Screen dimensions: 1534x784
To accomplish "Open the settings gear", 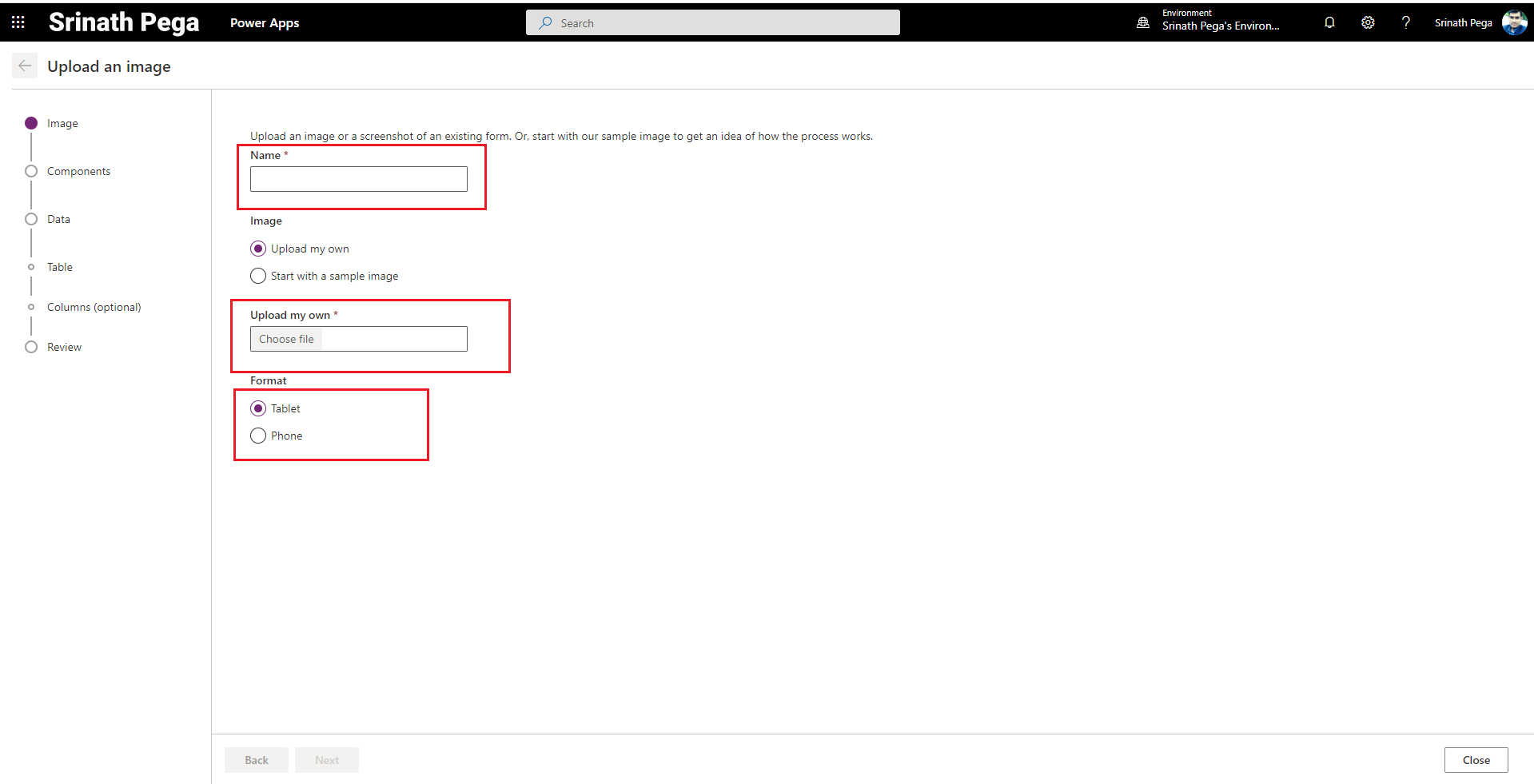I will click(1368, 22).
